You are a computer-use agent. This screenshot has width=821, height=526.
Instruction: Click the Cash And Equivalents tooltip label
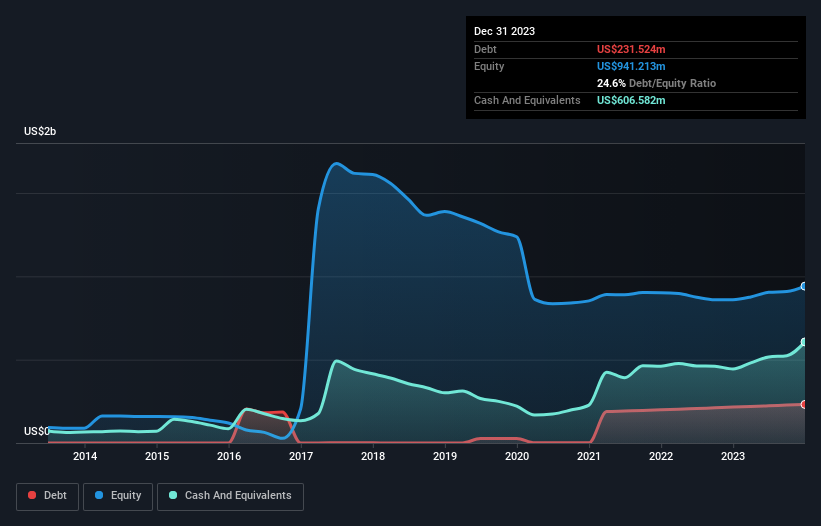click(527, 100)
